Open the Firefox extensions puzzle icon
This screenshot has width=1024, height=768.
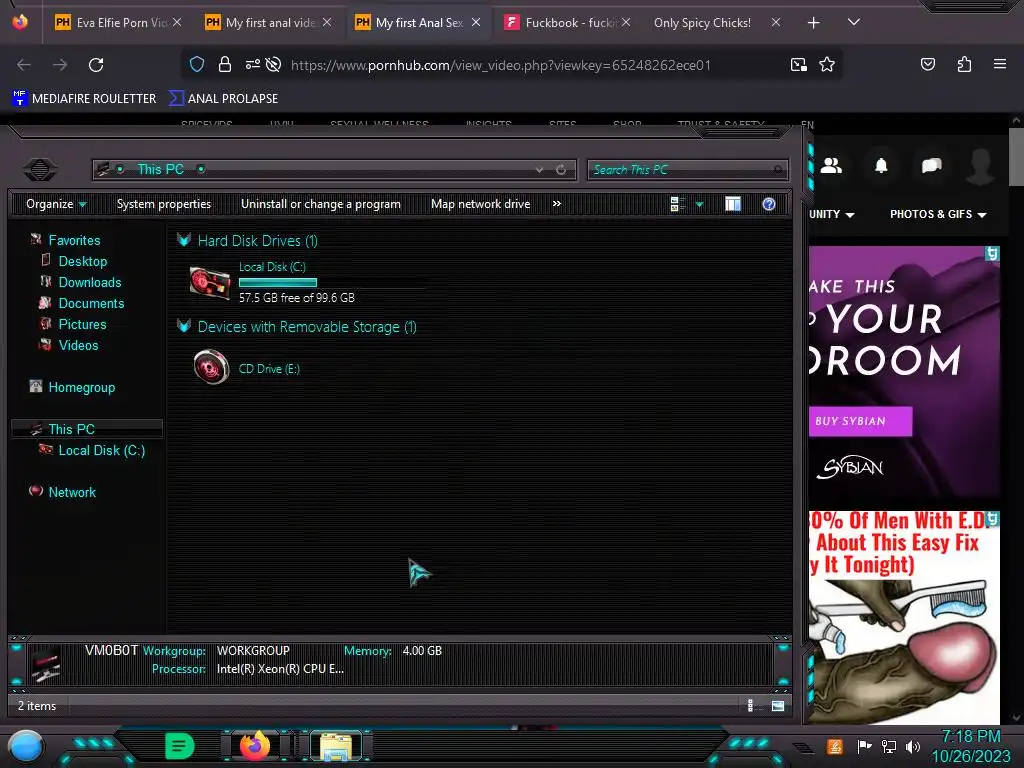point(964,64)
